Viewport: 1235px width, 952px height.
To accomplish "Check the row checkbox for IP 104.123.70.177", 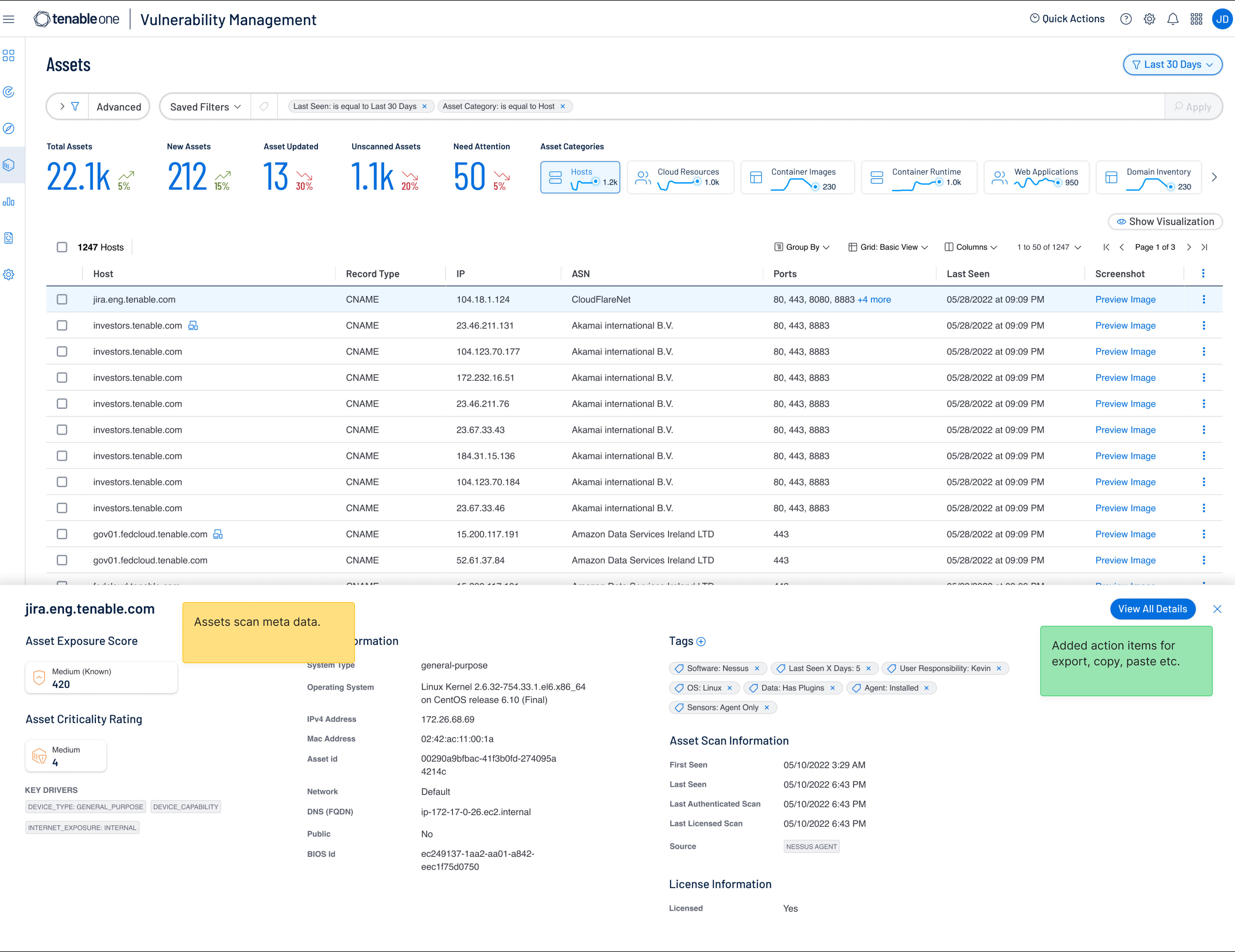I will (62, 351).
